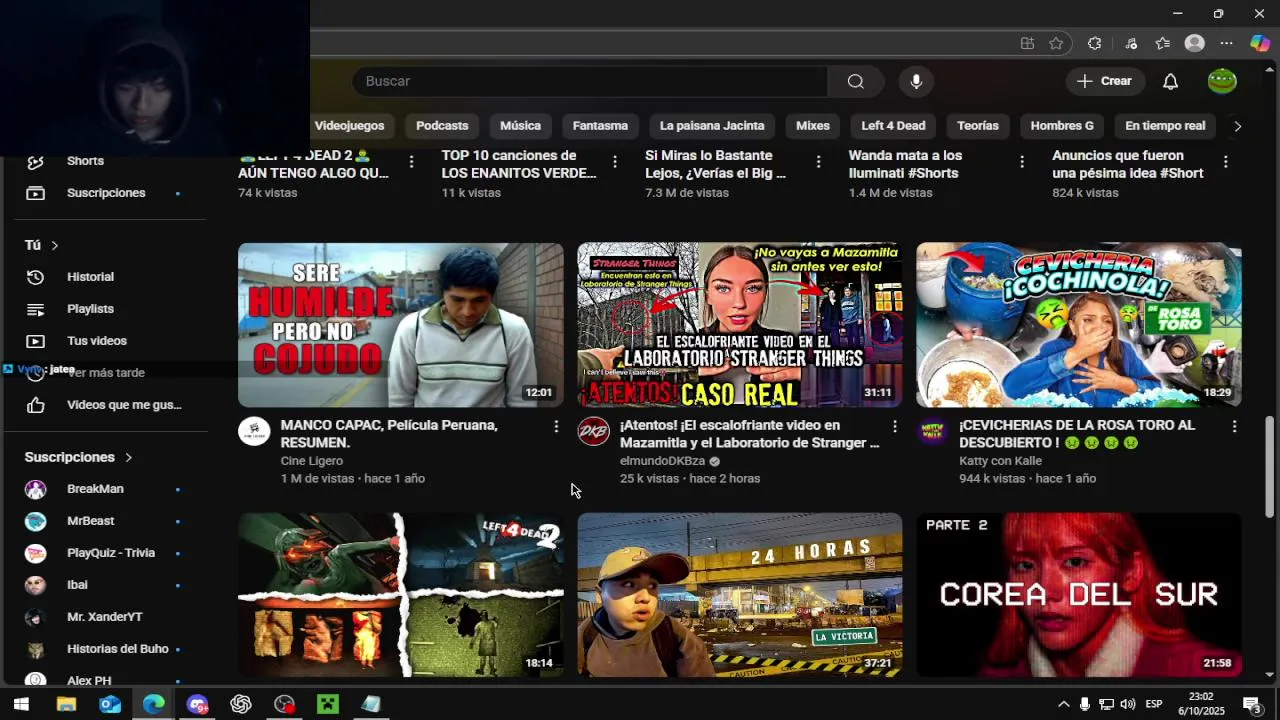The width and height of the screenshot is (1280, 720).
Task: Select the Videojuegos category chip
Action: tap(349, 126)
